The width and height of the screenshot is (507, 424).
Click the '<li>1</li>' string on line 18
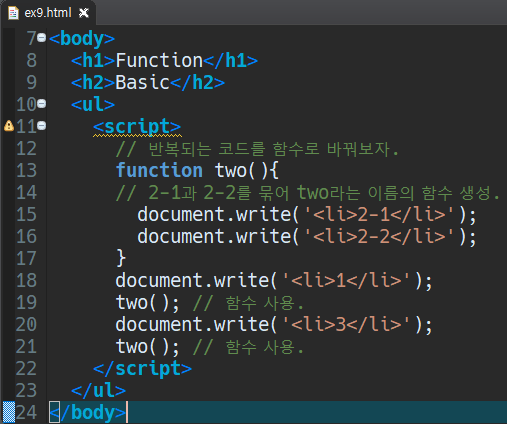coord(346,280)
